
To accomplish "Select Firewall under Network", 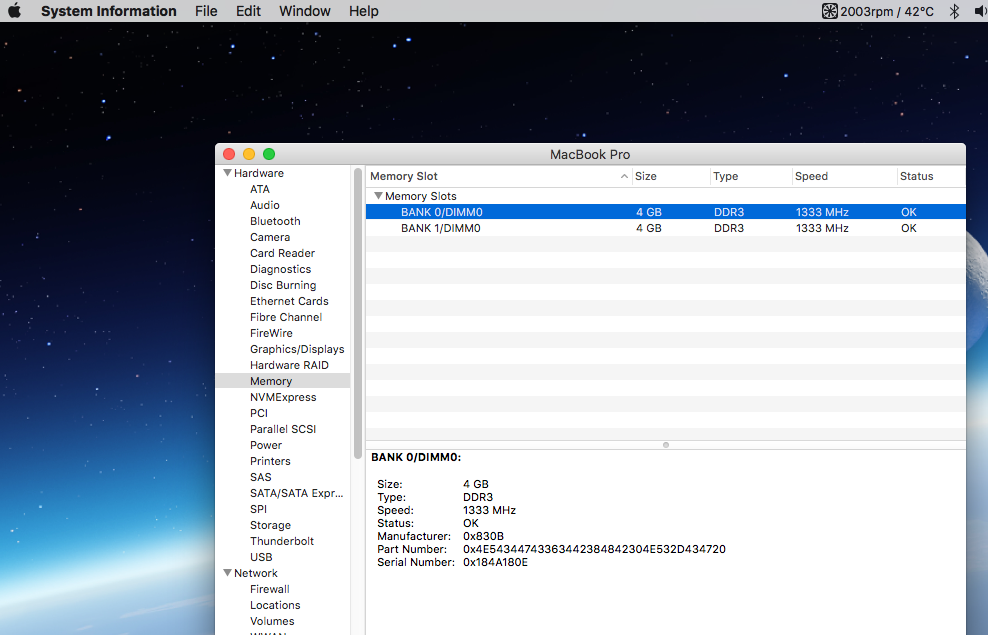I will click(269, 589).
